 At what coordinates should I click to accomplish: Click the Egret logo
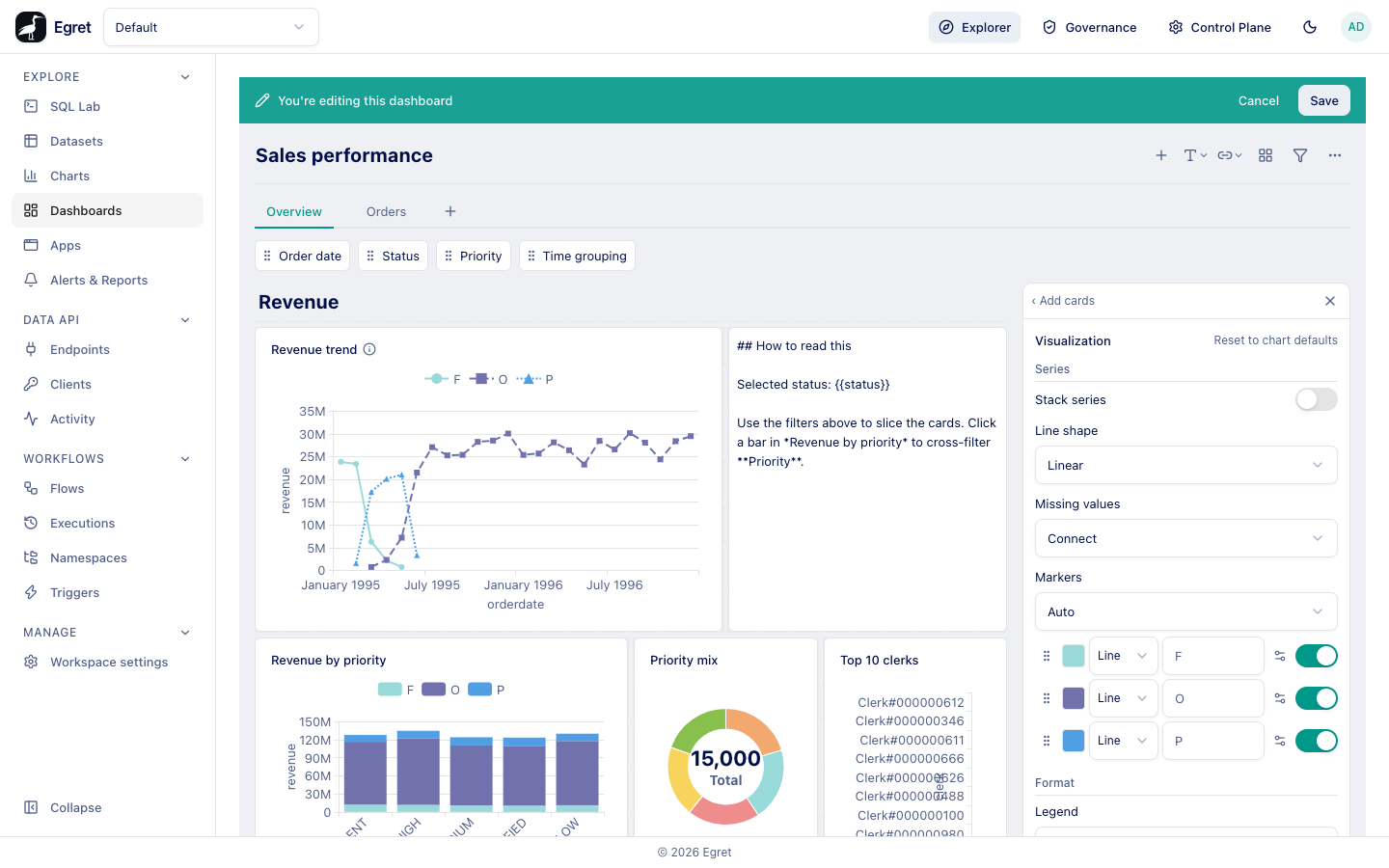click(31, 27)
